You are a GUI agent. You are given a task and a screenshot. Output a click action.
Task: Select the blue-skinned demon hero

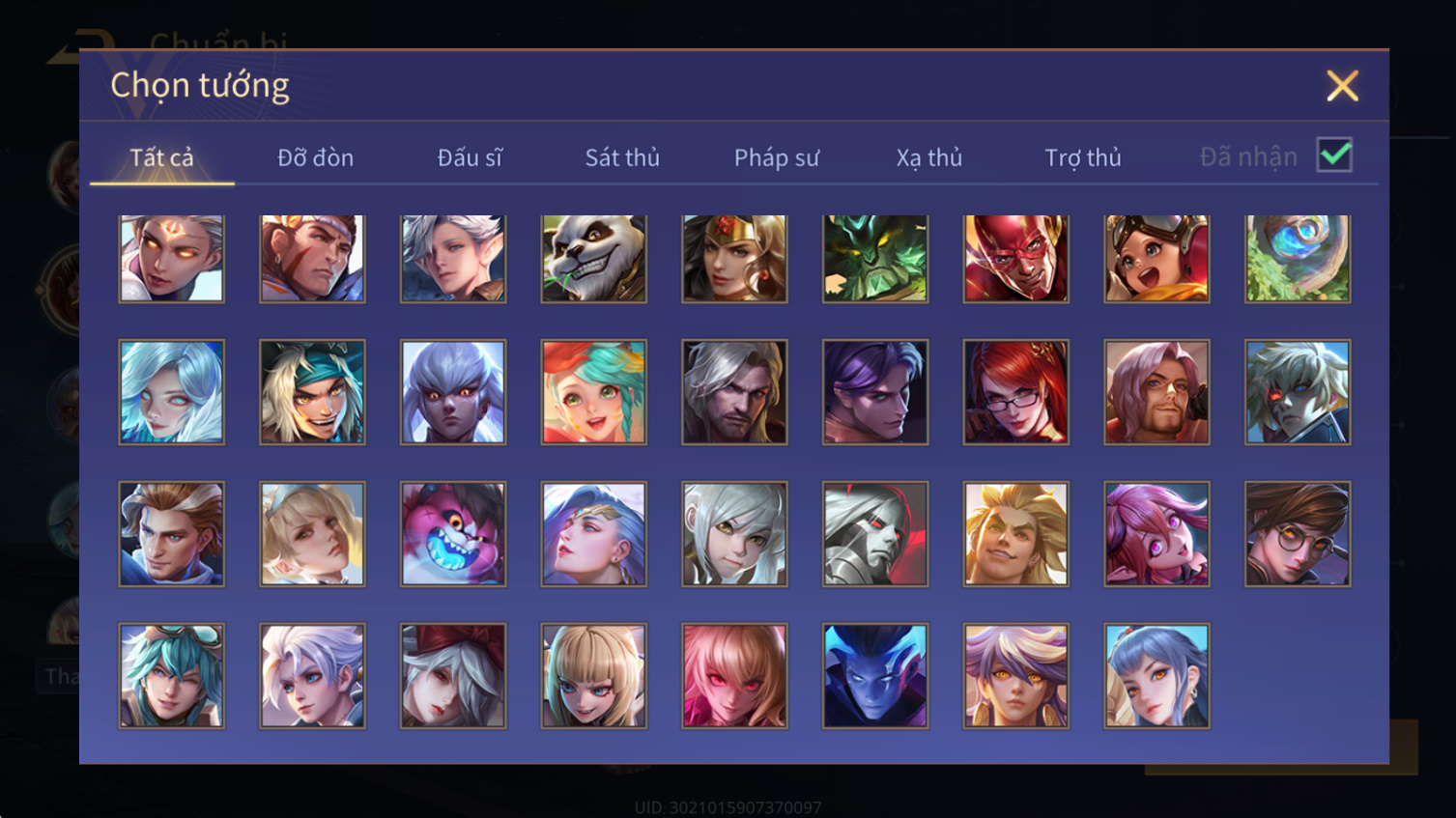click(875, 676)
